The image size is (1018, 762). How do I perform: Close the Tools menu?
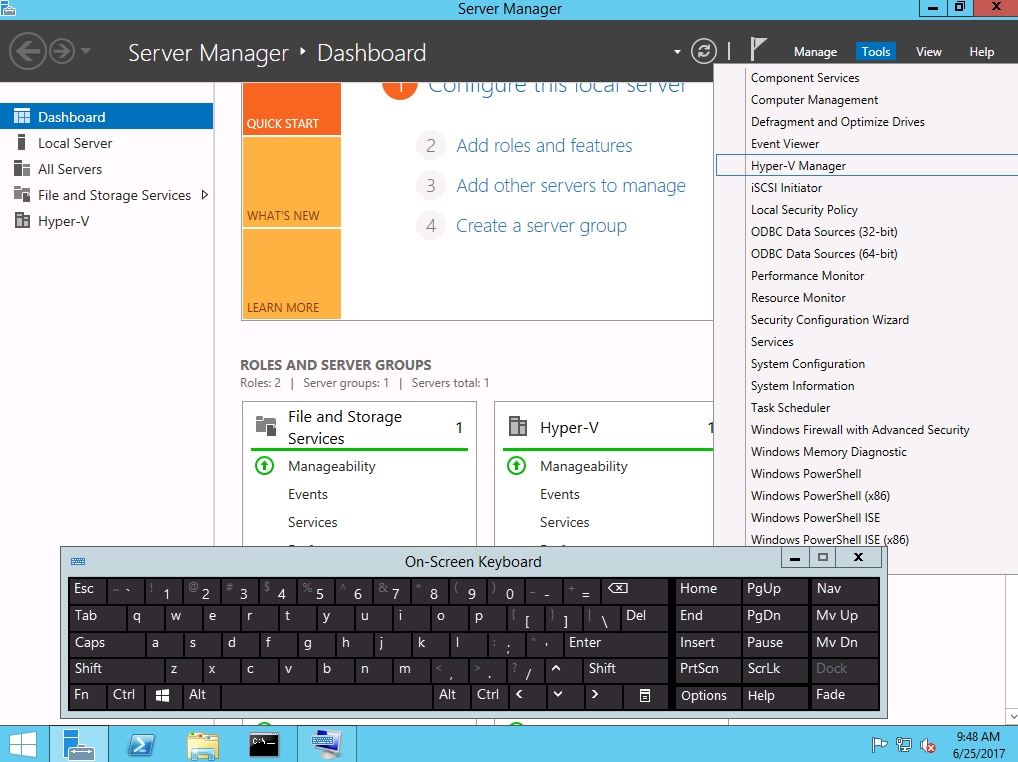pos(875,52)
